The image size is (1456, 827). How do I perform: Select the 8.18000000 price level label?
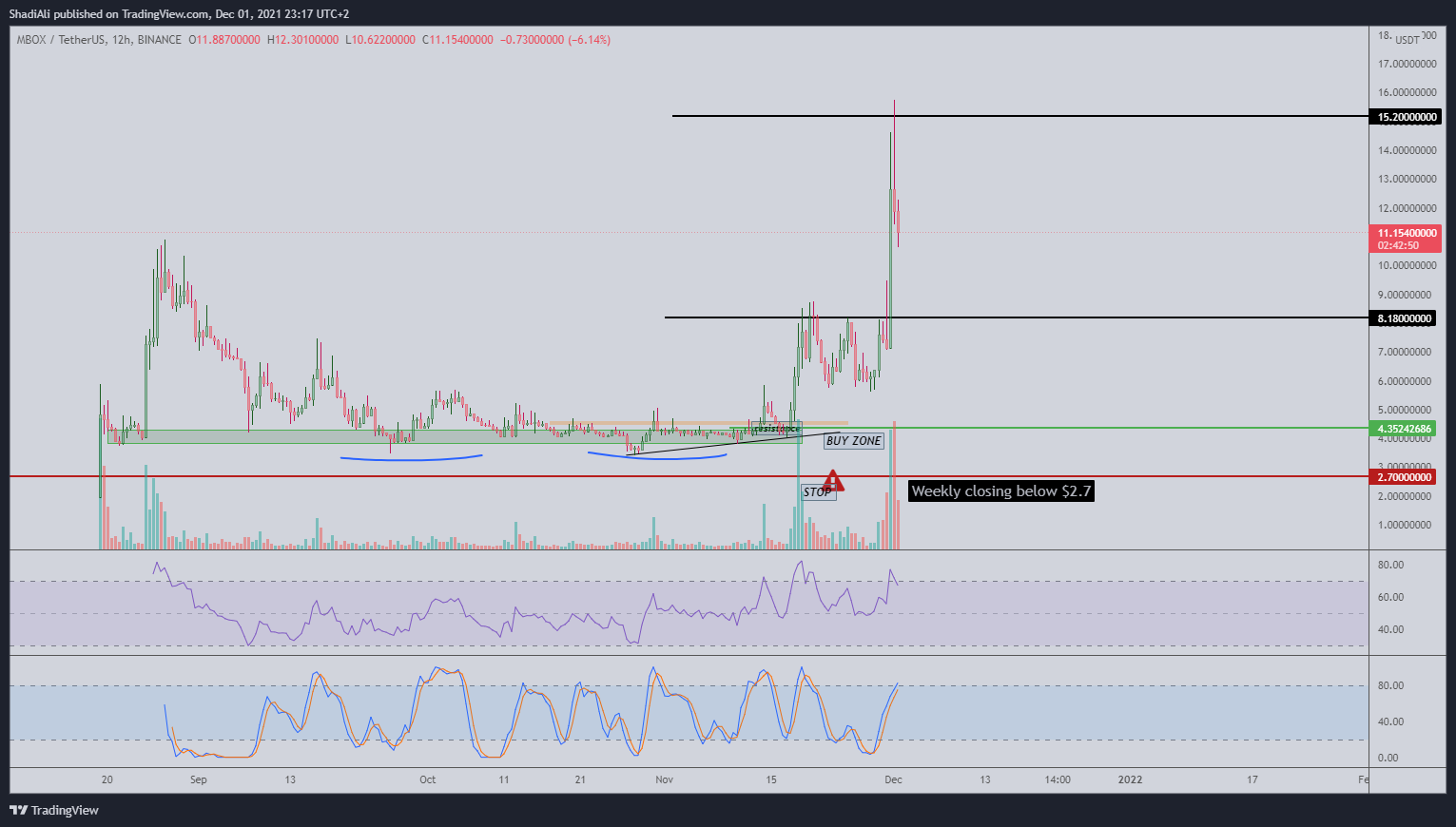point(1402,318)
